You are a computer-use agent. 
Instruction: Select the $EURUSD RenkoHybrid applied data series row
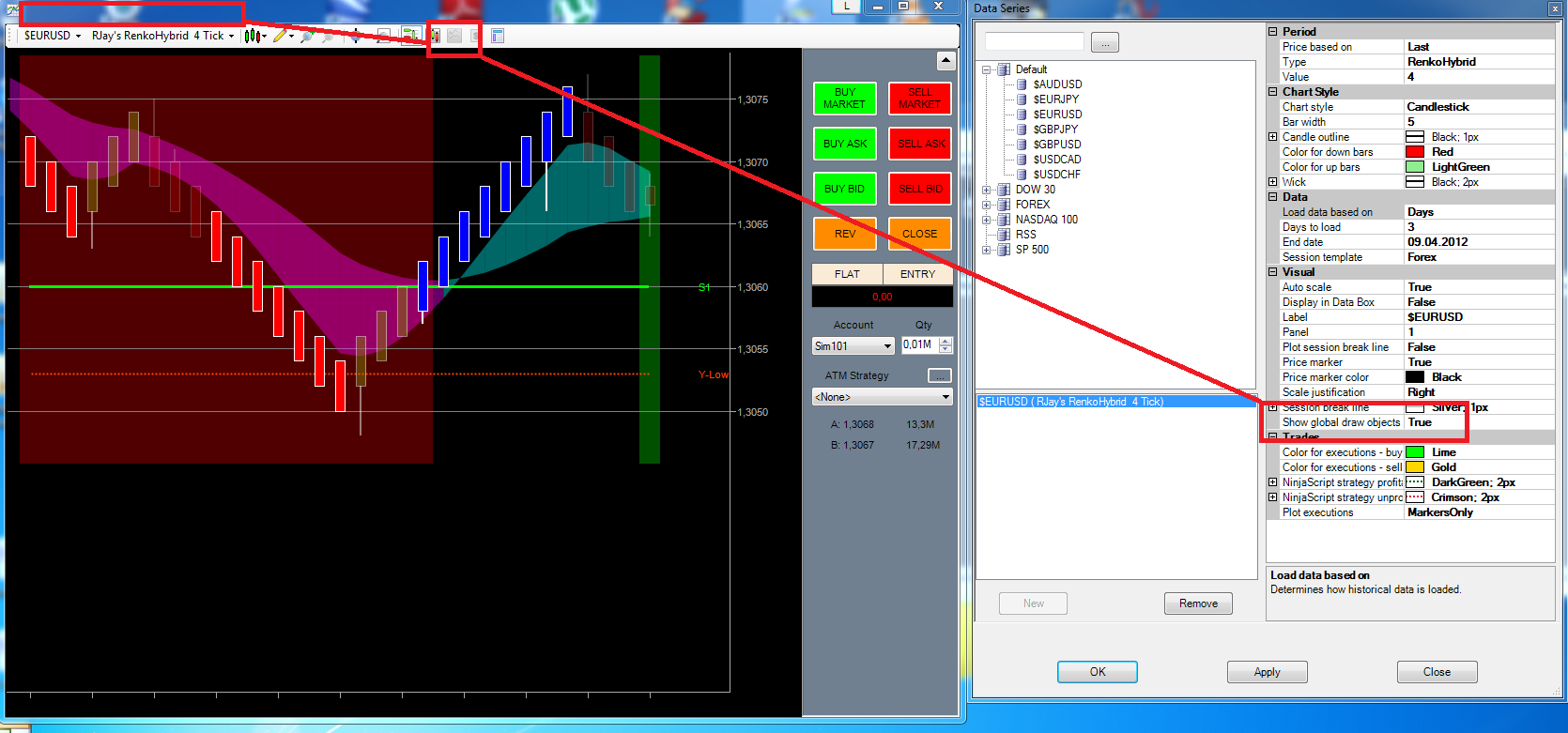1115,402
